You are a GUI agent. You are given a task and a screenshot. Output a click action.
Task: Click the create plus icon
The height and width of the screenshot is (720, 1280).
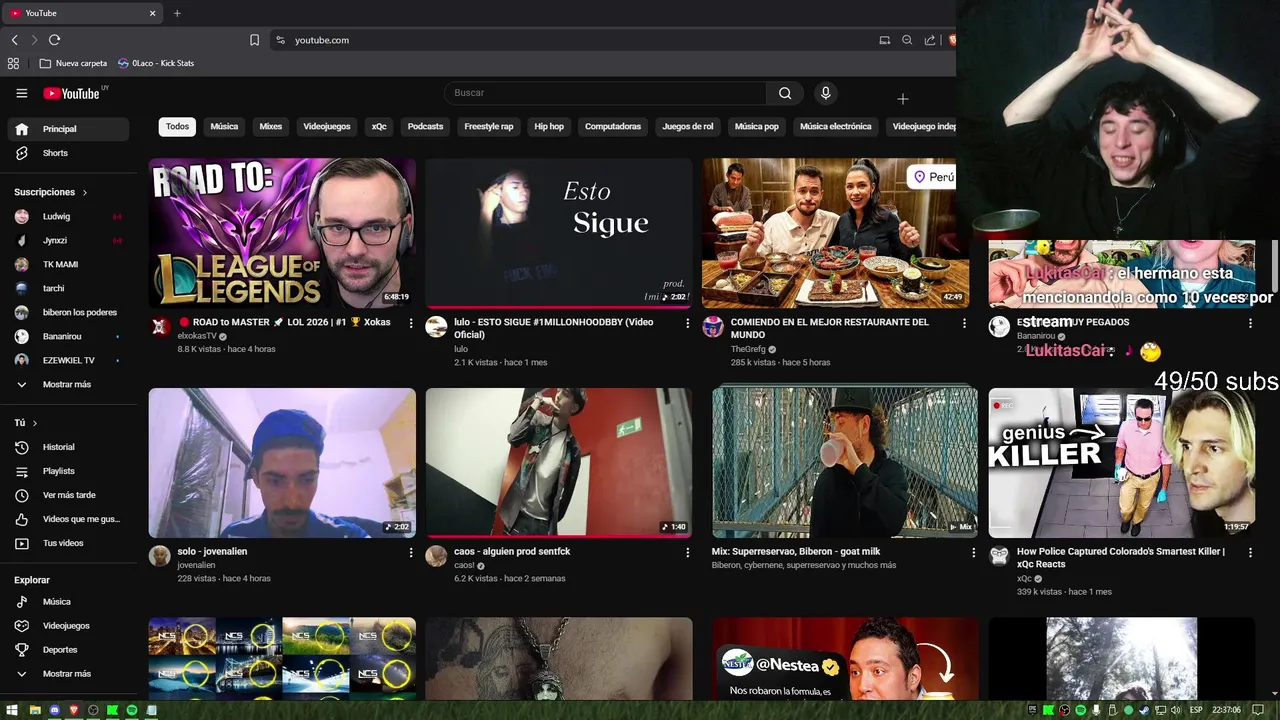(x=902, y=98)
